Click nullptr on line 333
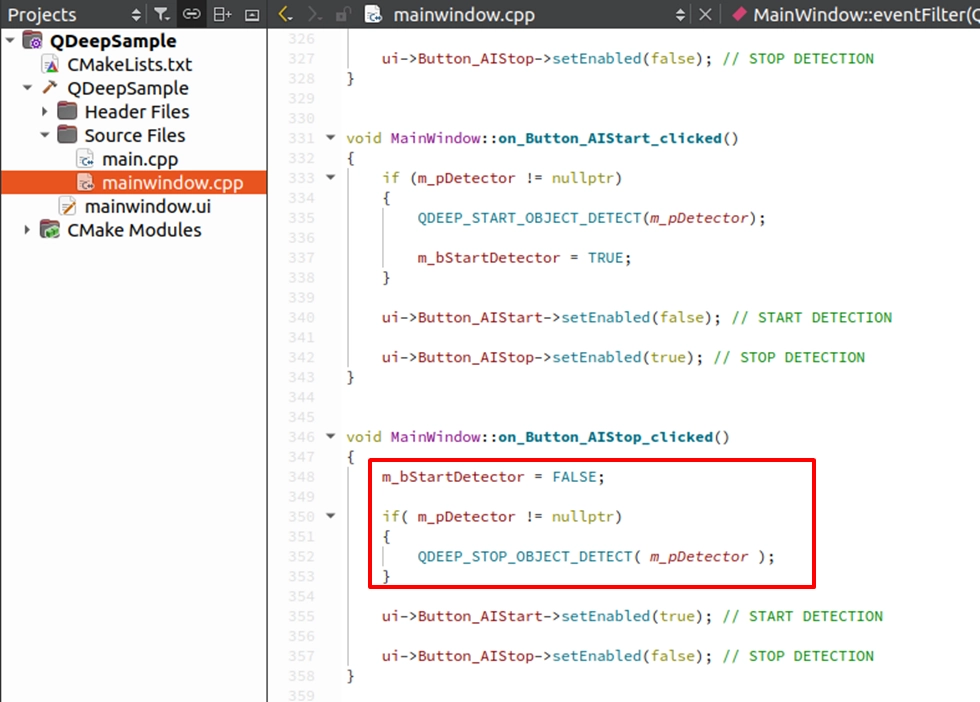 [582, 178]
